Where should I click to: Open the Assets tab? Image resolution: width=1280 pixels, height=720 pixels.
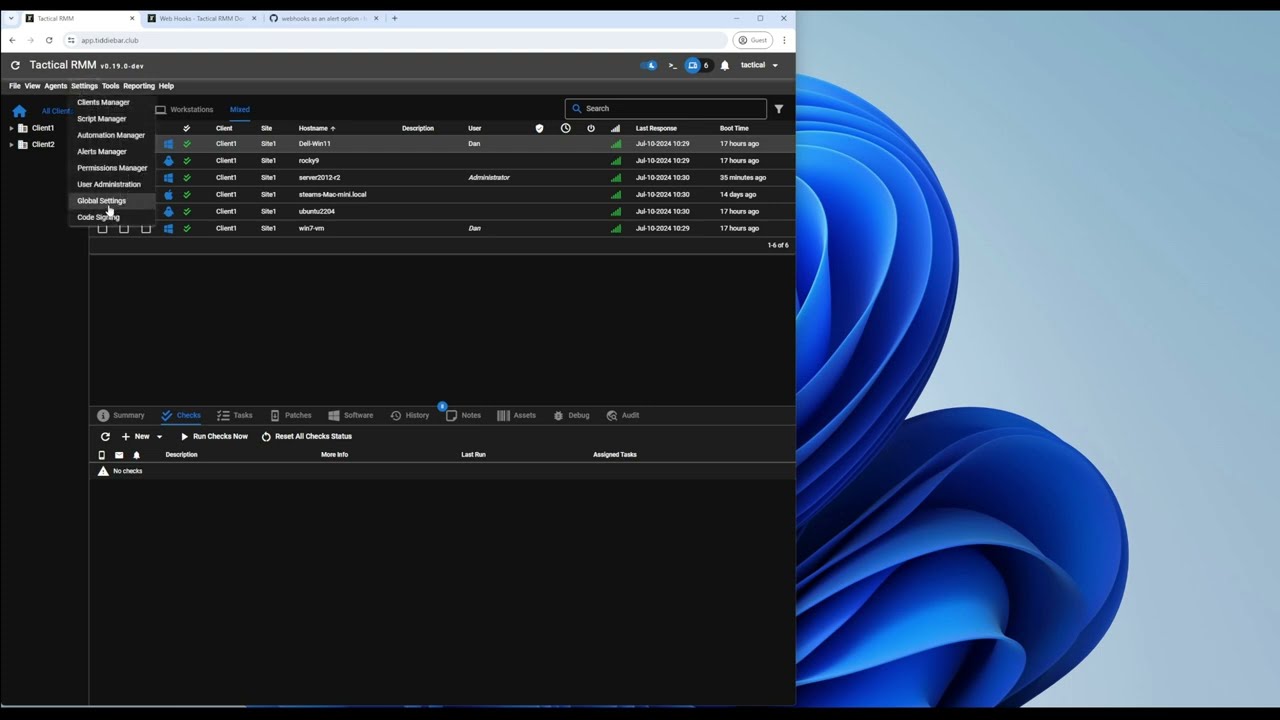(x=516, y=415)
